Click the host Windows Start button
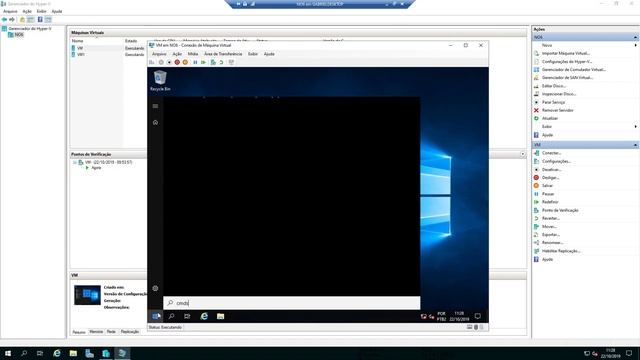The image size is (640, 360). (8, 353)
